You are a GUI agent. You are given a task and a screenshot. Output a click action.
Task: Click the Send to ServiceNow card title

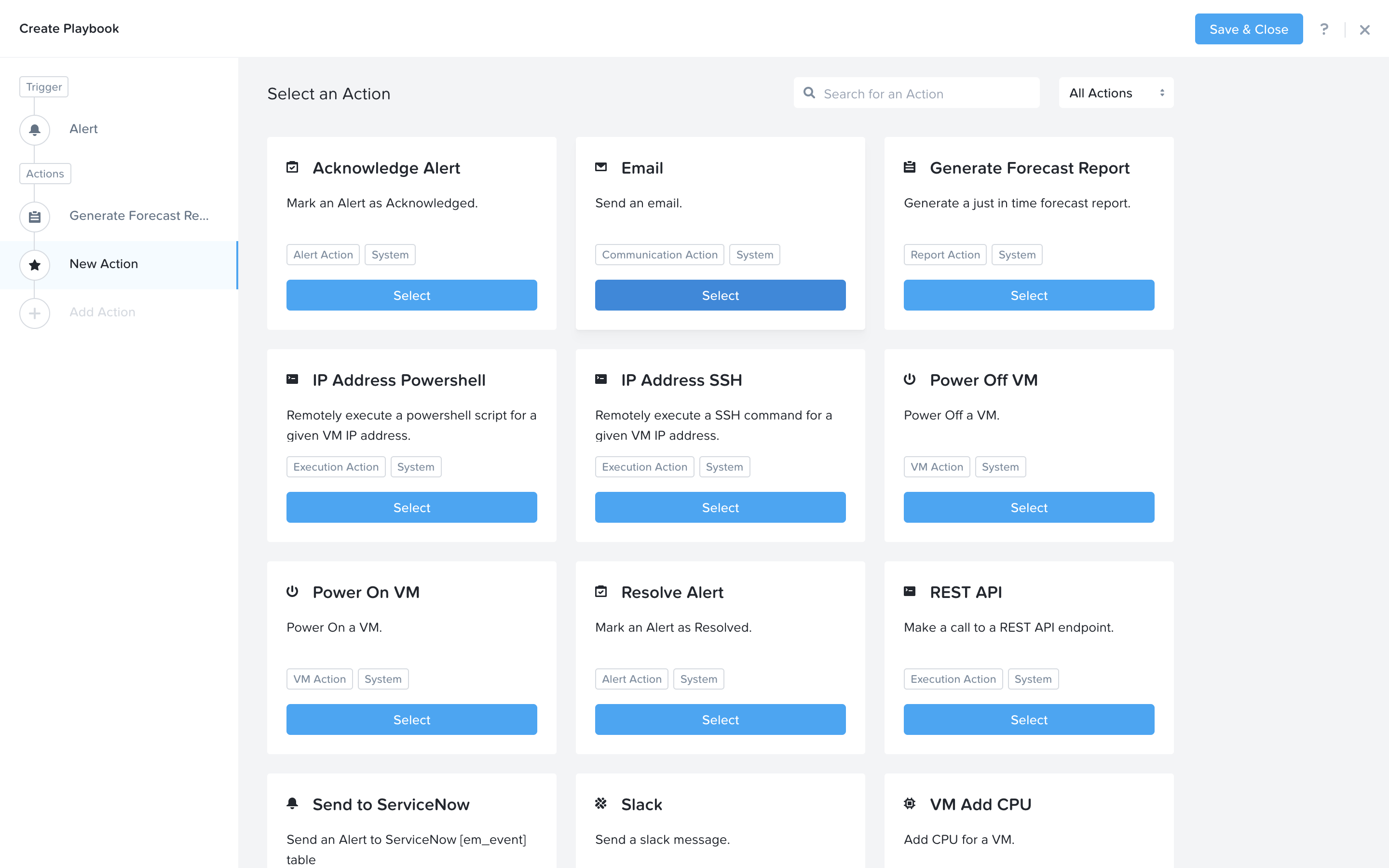391,804
